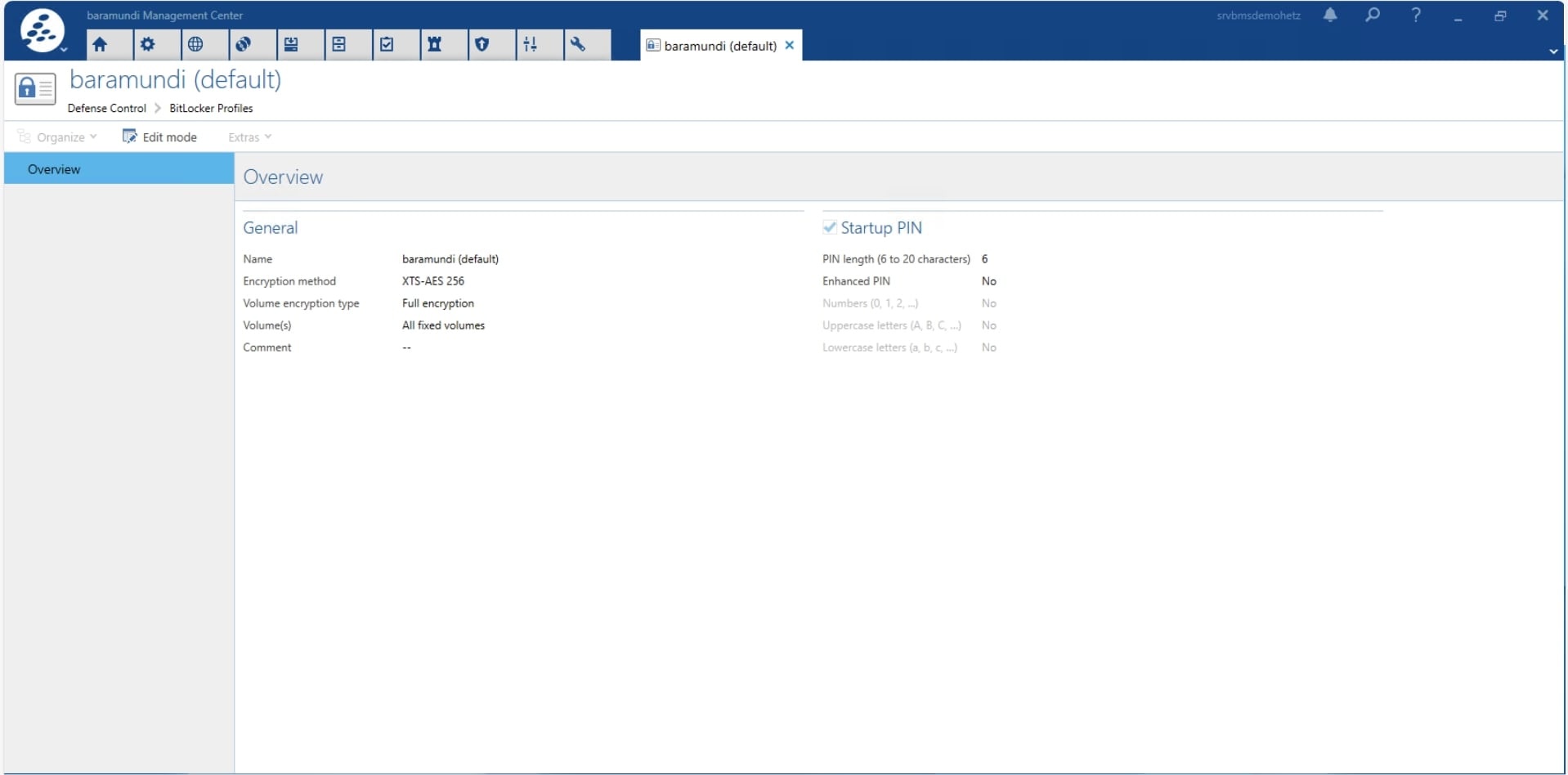The height and width of the screenshot is (775, 1568).
Task: Click All fixed volumes value
Action: coord(443,325)
